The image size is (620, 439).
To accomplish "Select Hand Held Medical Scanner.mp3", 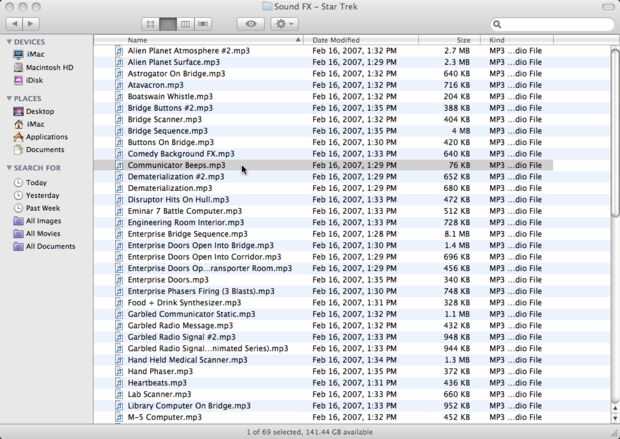I will pyautogui.click(x=187, y=360).
